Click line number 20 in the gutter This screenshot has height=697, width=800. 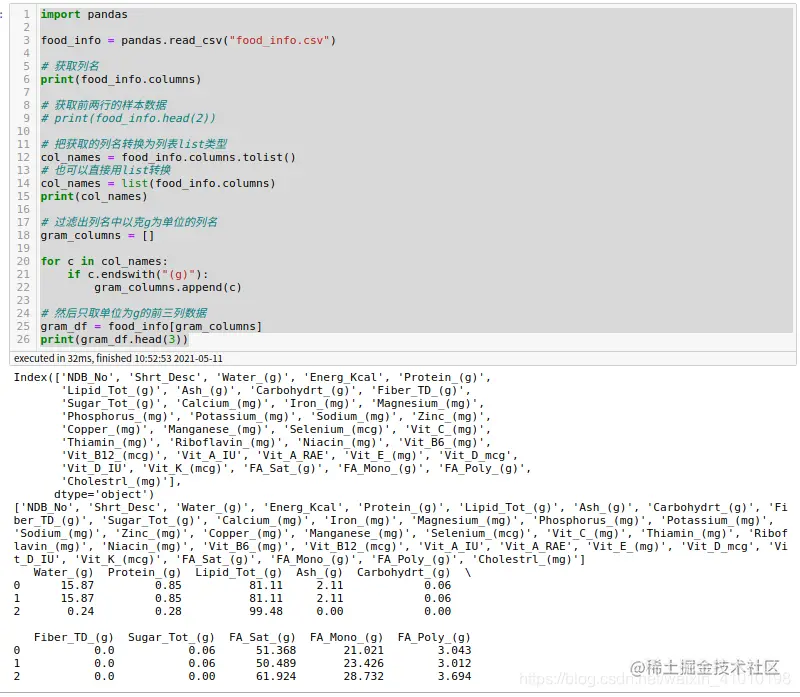click(23, 261)
